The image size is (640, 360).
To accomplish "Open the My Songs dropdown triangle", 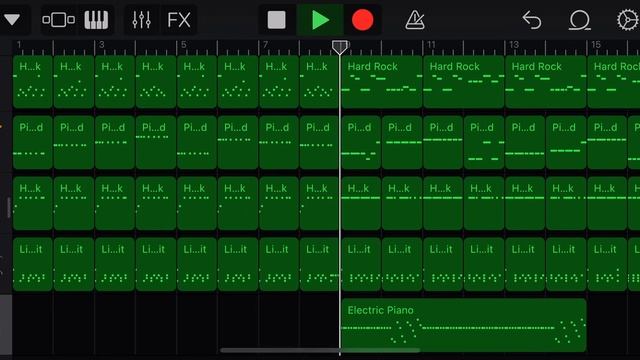I will (x=12, y=19).
